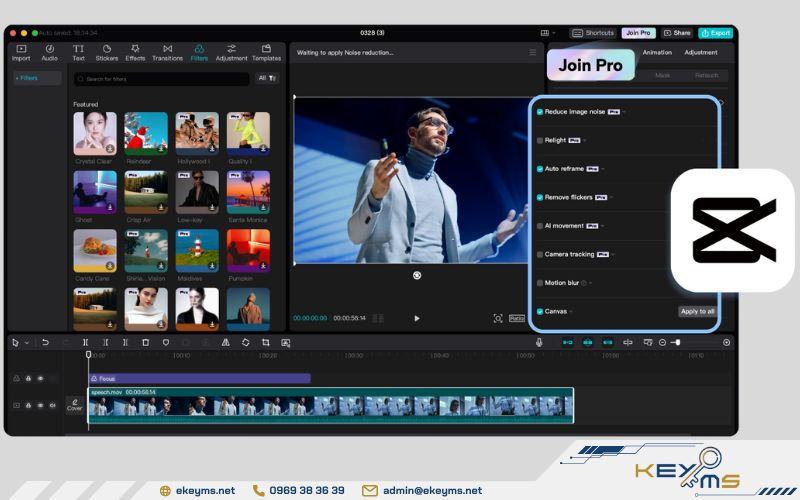
Task: Open the All filter sort dropdown
Action: tap(267, 78)
